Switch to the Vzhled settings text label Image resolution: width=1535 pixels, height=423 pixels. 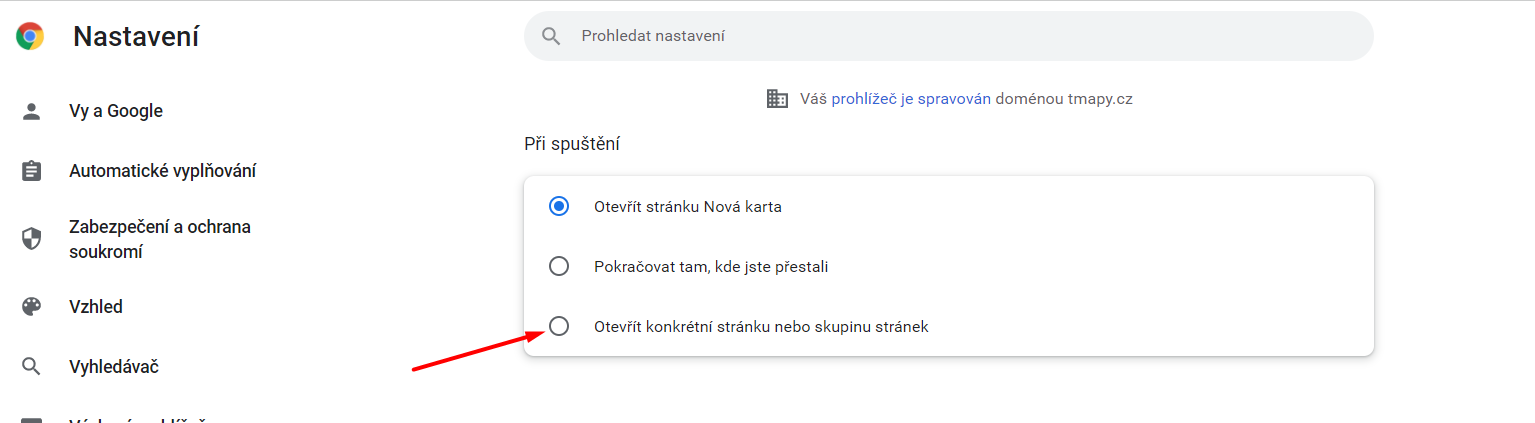pyautogui.click(x=96, y=307)
